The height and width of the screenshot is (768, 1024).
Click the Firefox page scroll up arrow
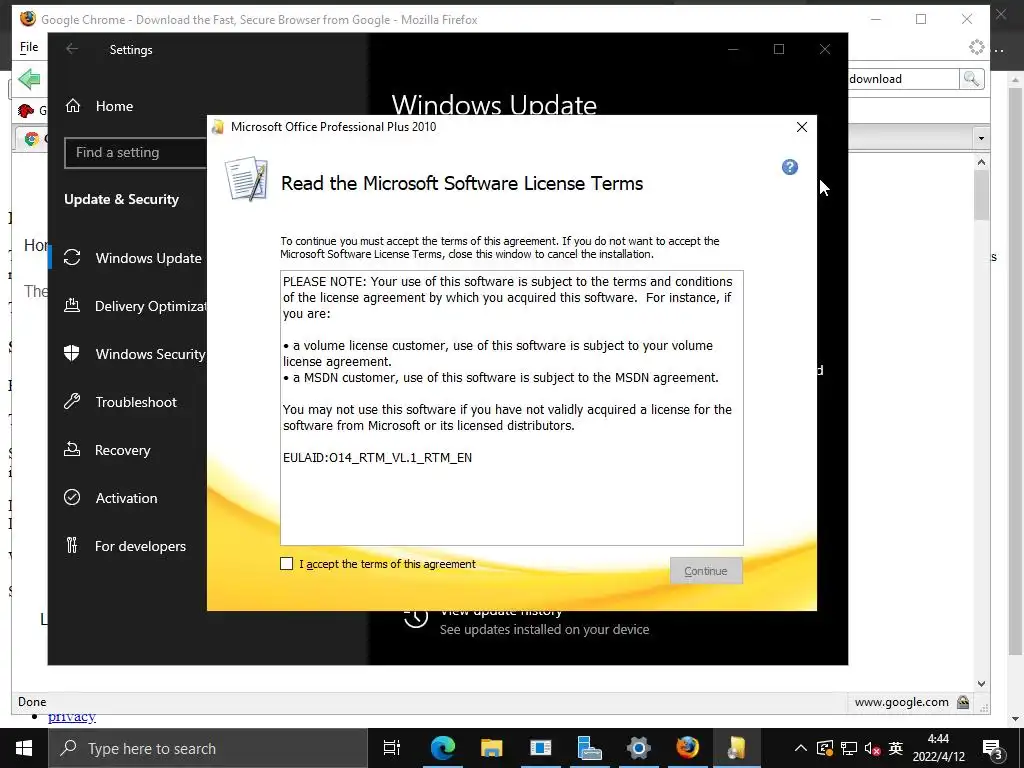coord(982,161)
